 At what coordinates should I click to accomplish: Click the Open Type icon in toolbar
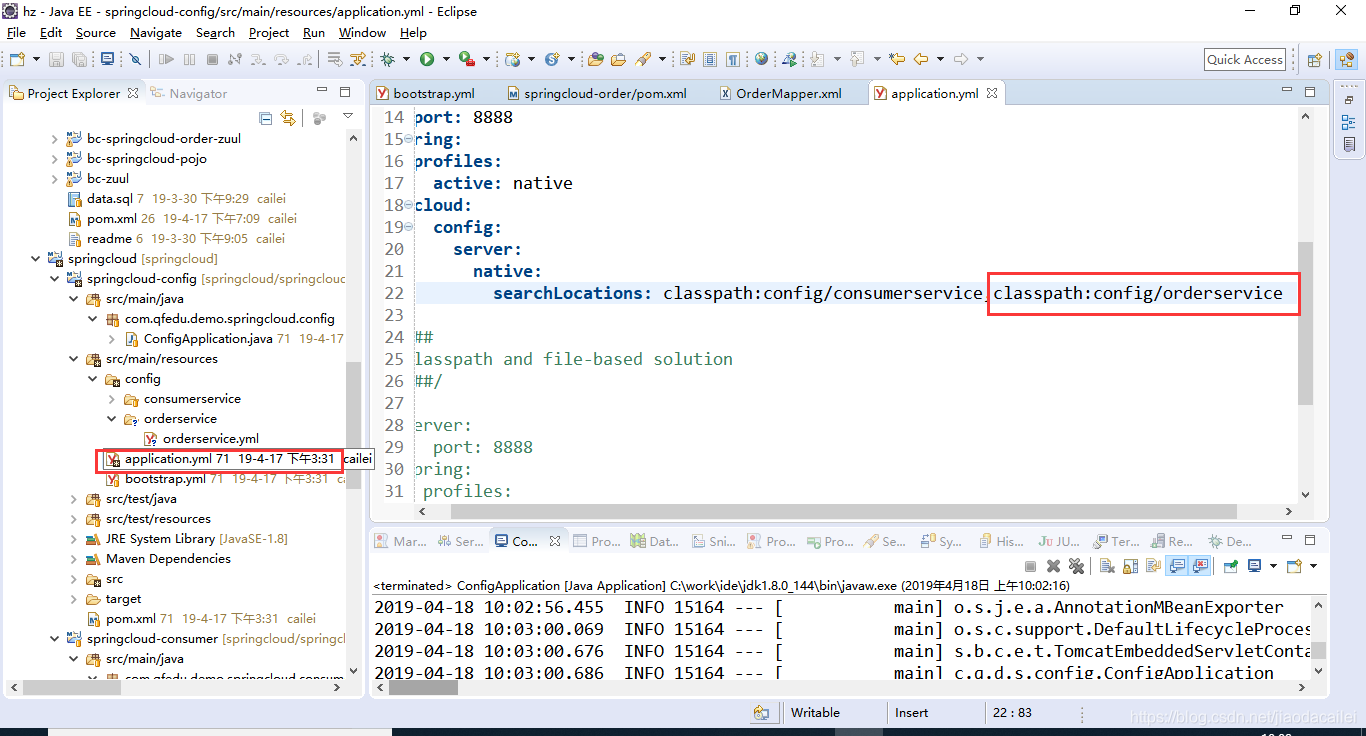(595, 60)
